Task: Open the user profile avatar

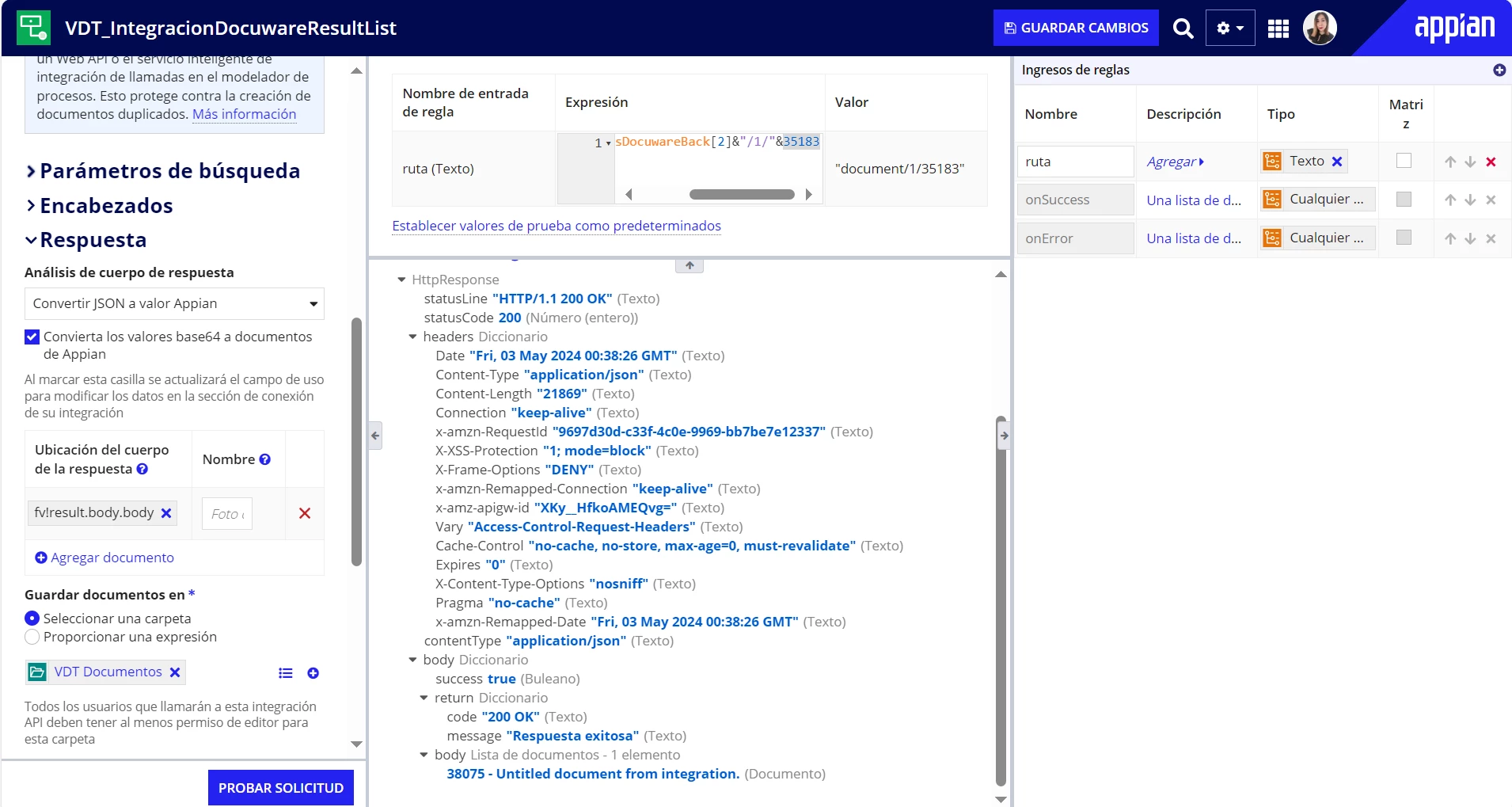Action: 1320,29
